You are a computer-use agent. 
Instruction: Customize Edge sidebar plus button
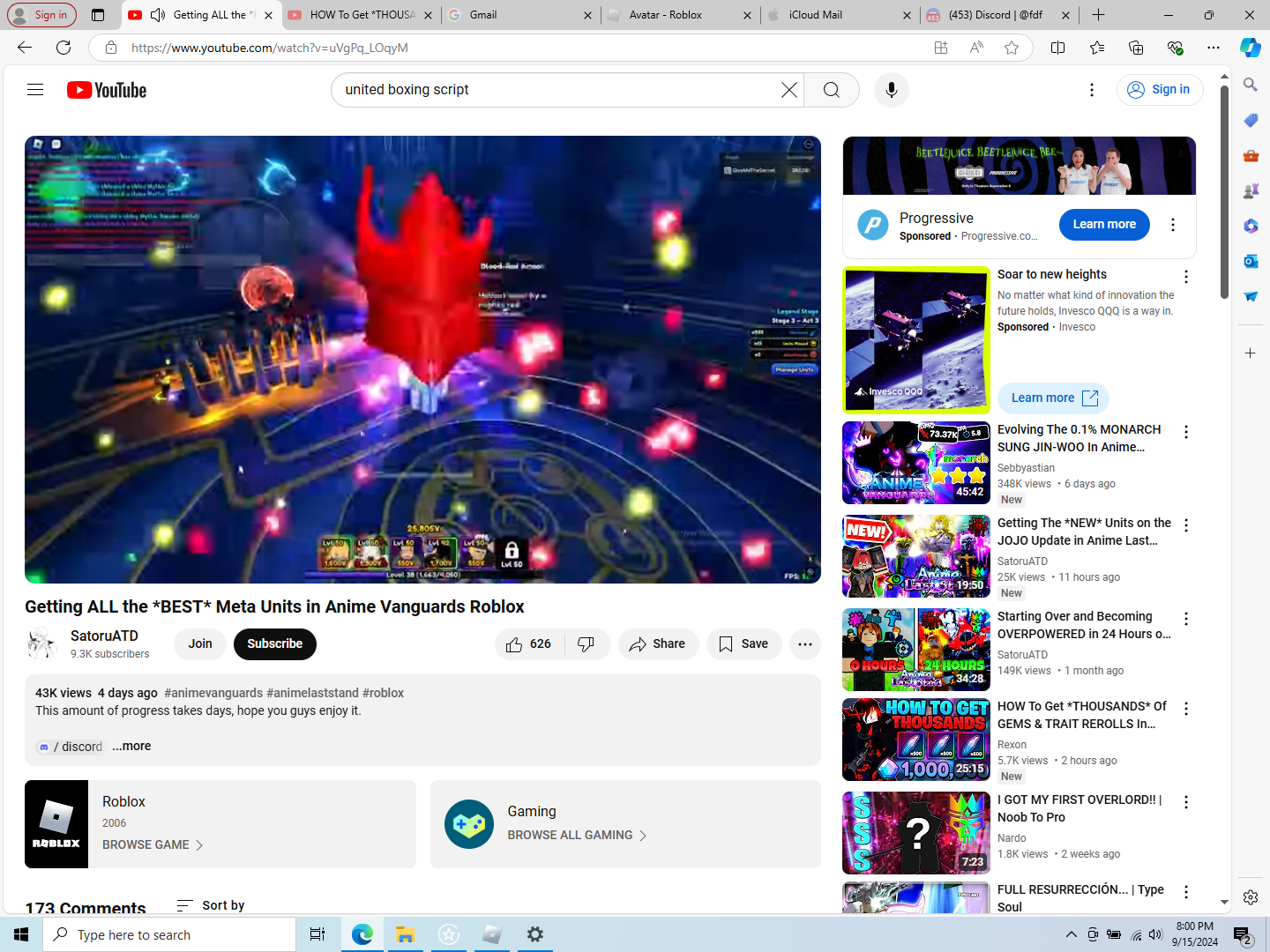point(1251,353)
